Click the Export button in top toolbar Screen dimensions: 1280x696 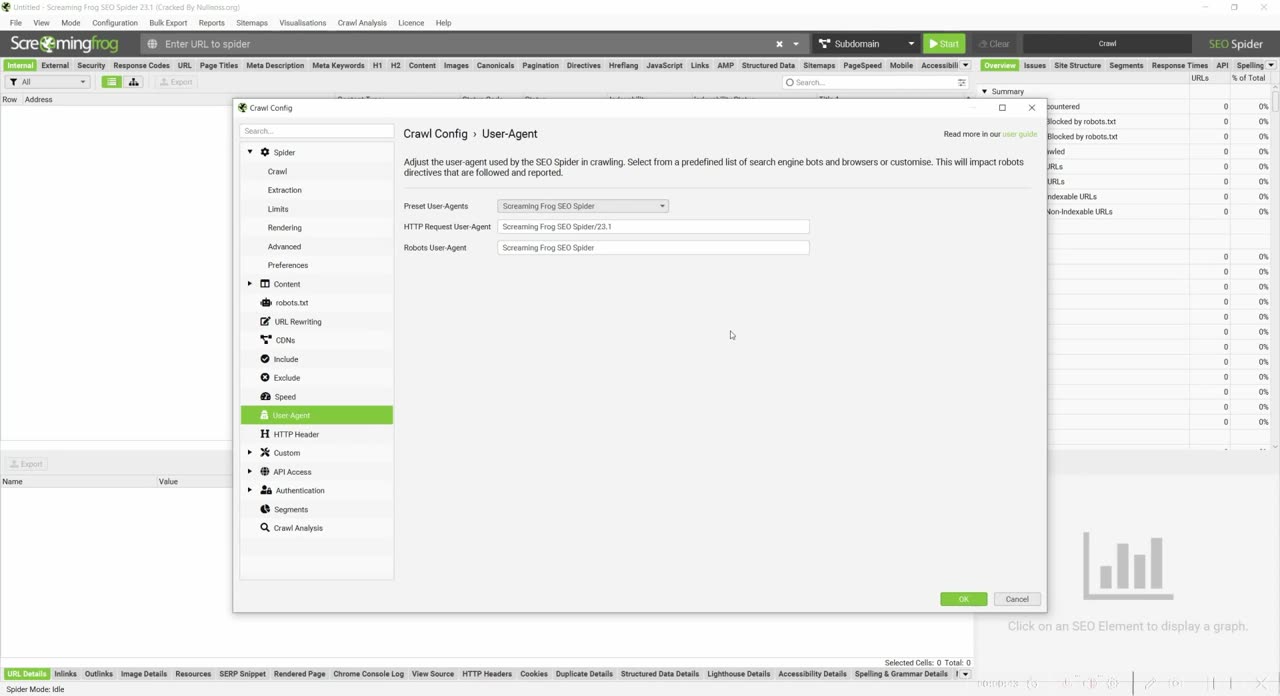[x=175, y=82]
